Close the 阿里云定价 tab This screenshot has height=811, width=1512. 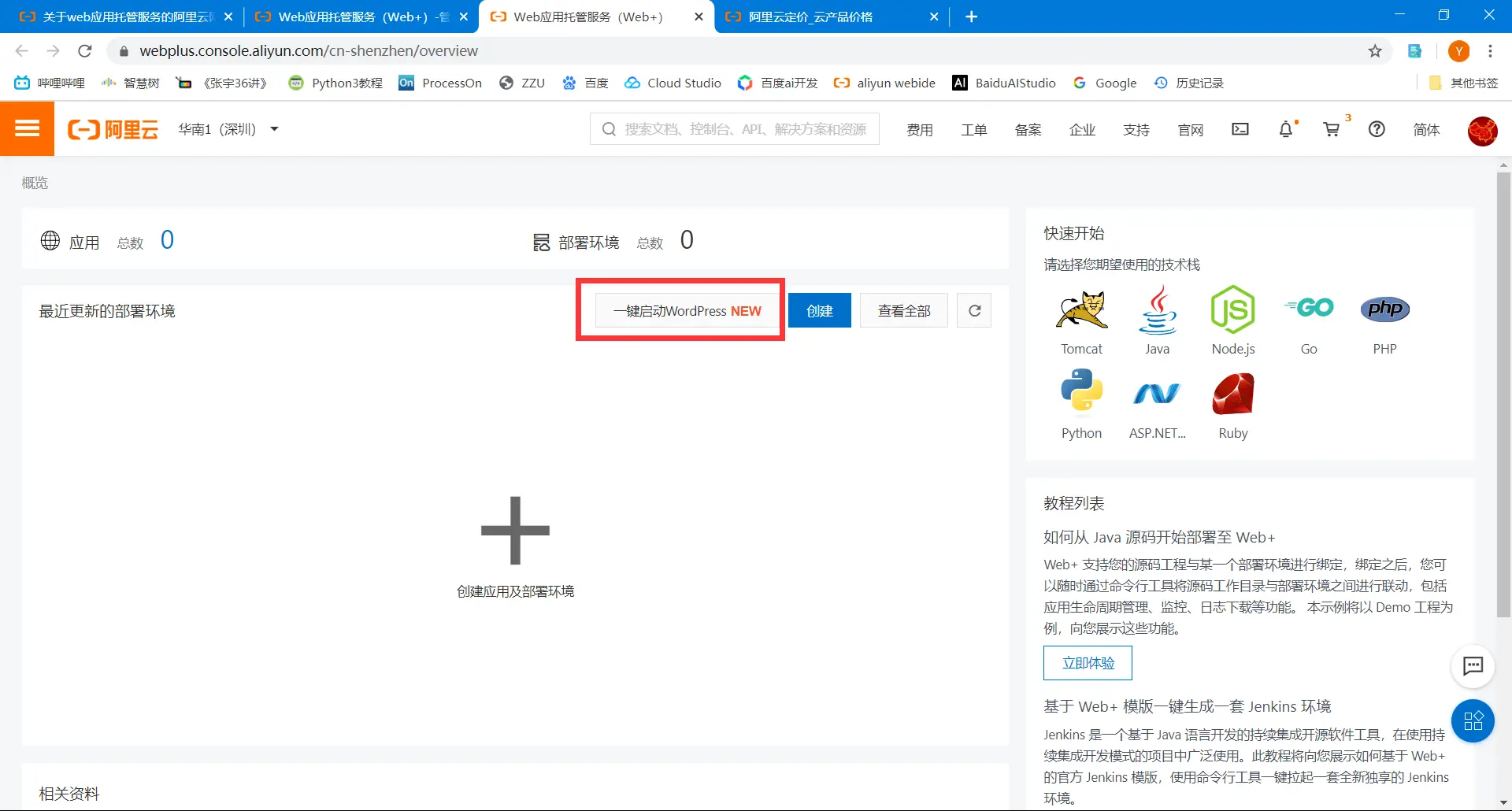coord(934,17)
